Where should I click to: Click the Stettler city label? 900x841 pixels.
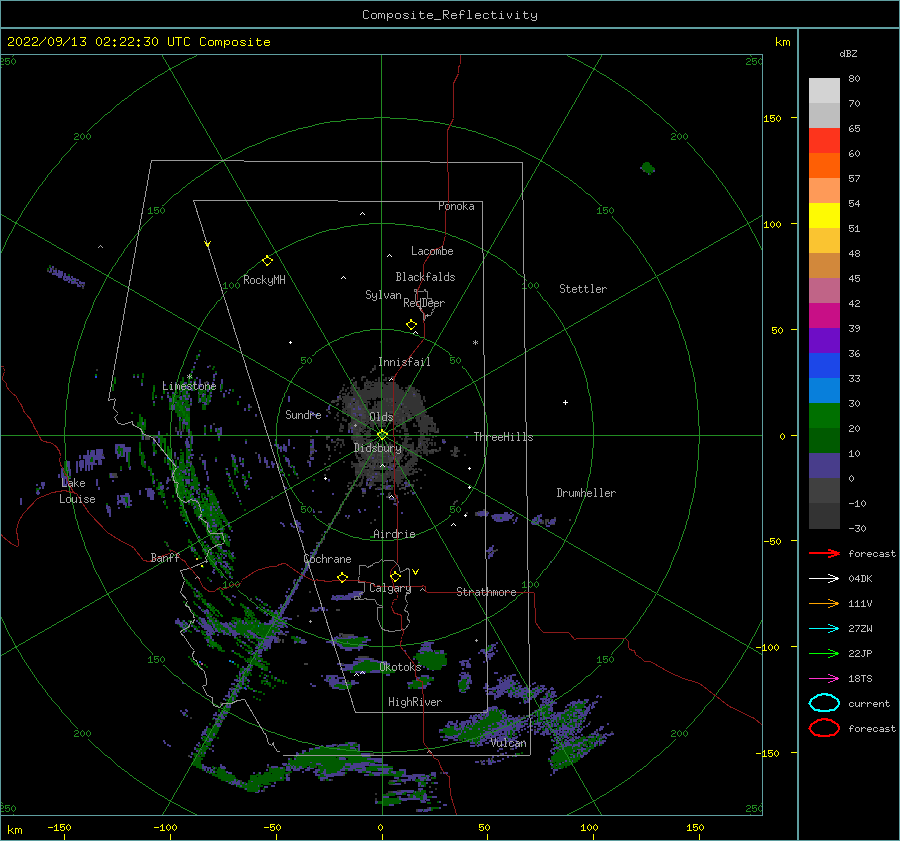tap(583, 289)
